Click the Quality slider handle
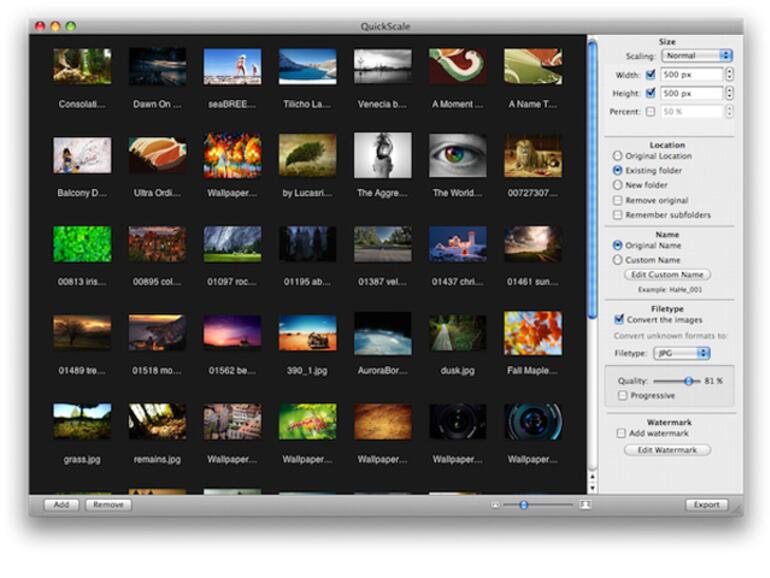The width and height of the screenshot is (770, 578). click(688, 381)
